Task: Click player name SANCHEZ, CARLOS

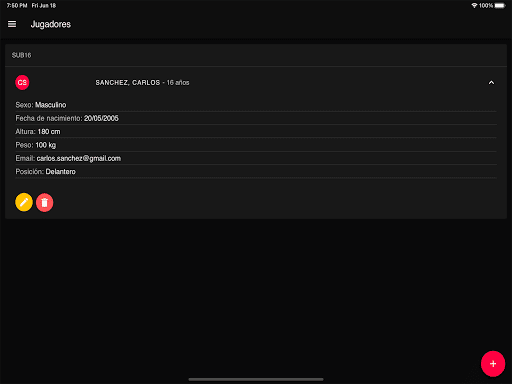Action: [128, 83]
